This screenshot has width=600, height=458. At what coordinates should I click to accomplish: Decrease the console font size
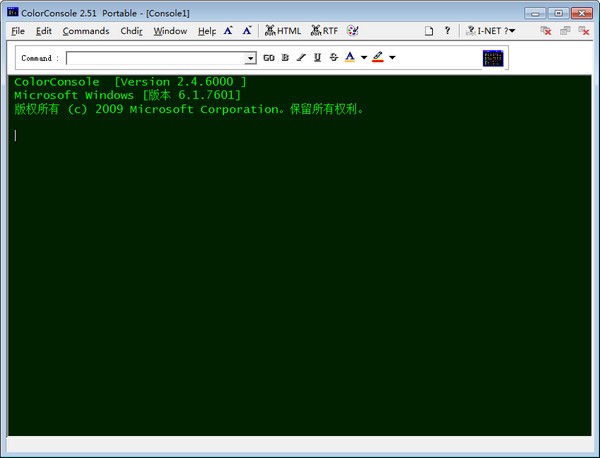(x=246, y=31)
